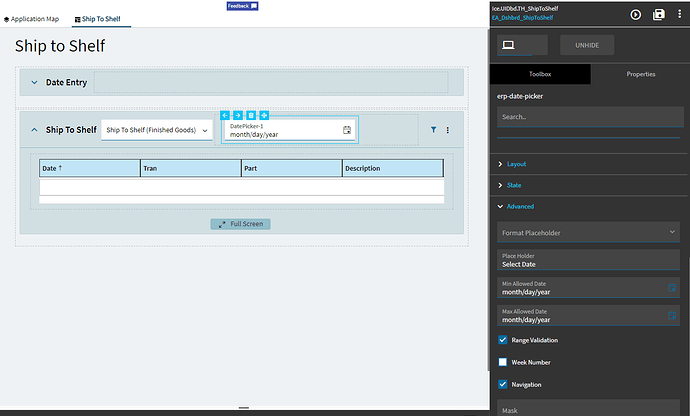Image resolution: width=690 pixels, height=416 pixels.
Task: Switch to the Application Map tab
Action: pos(31,19)
